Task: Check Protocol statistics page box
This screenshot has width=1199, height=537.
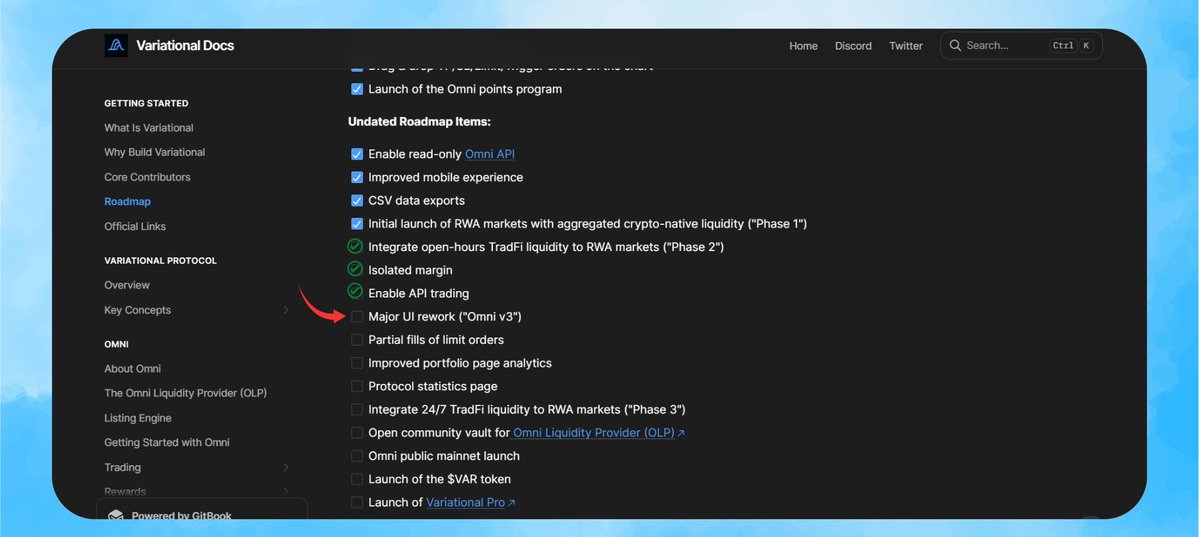Action: coord(357,386)
